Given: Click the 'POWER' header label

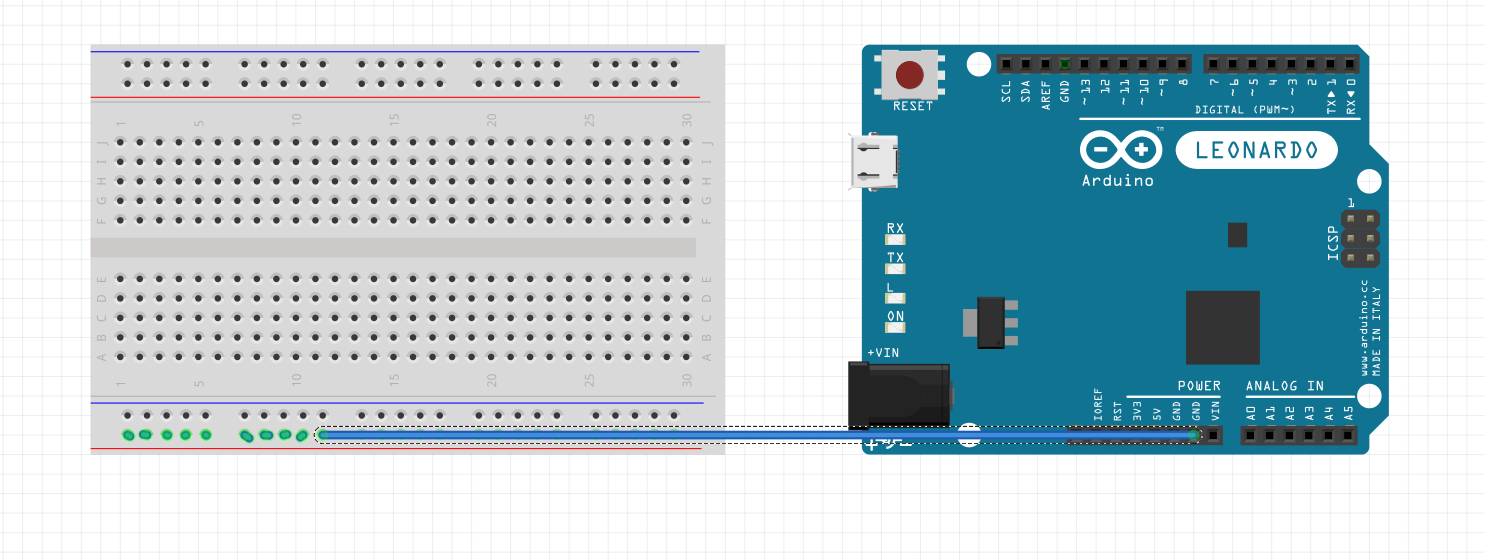Looking at the screenshot, I should (x=1199, y=386).
